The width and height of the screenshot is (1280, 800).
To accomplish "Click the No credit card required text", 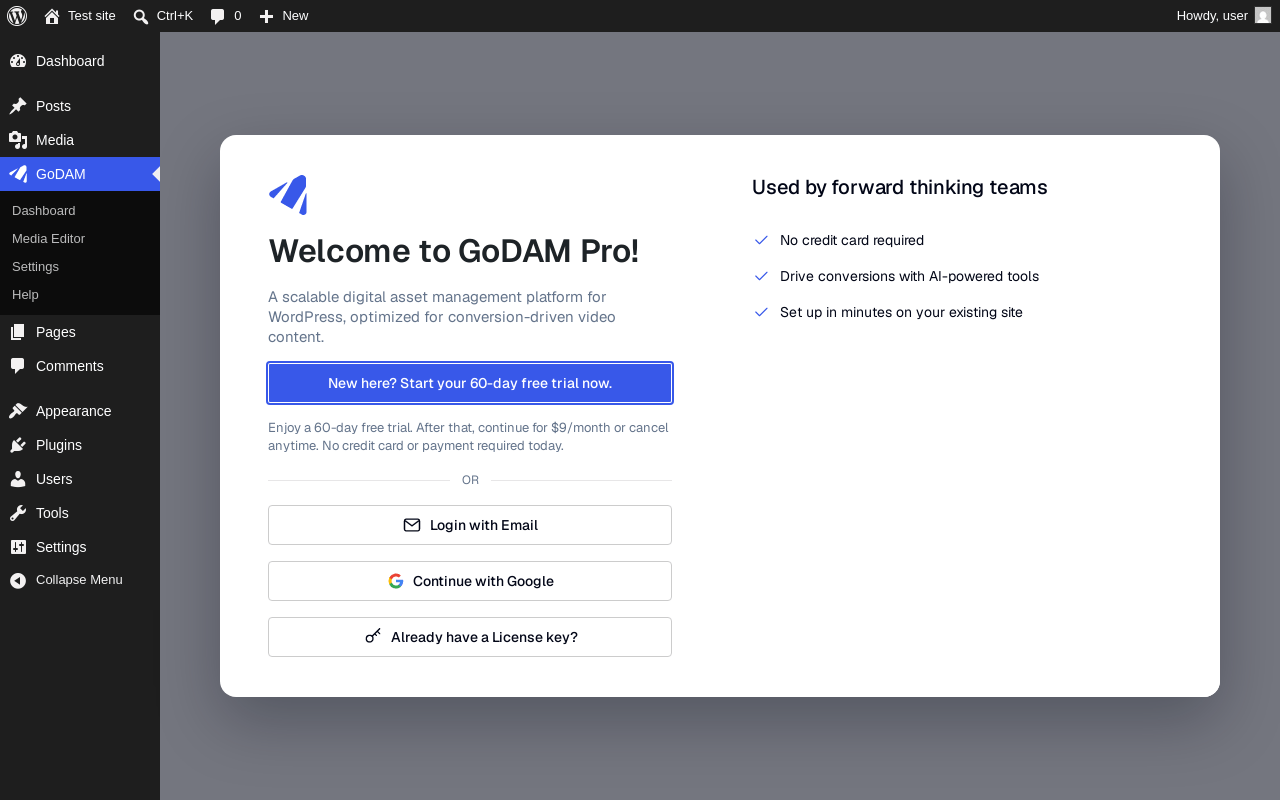I will (852, 240).
